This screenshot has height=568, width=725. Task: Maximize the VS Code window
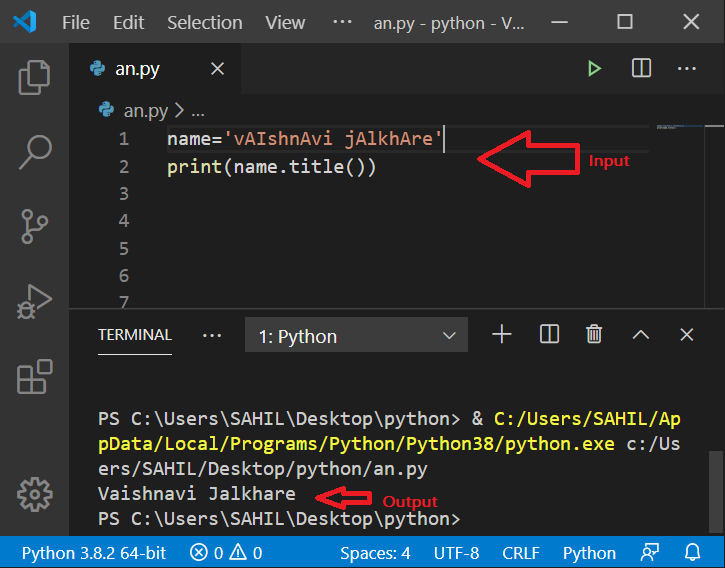coord(625,22)
